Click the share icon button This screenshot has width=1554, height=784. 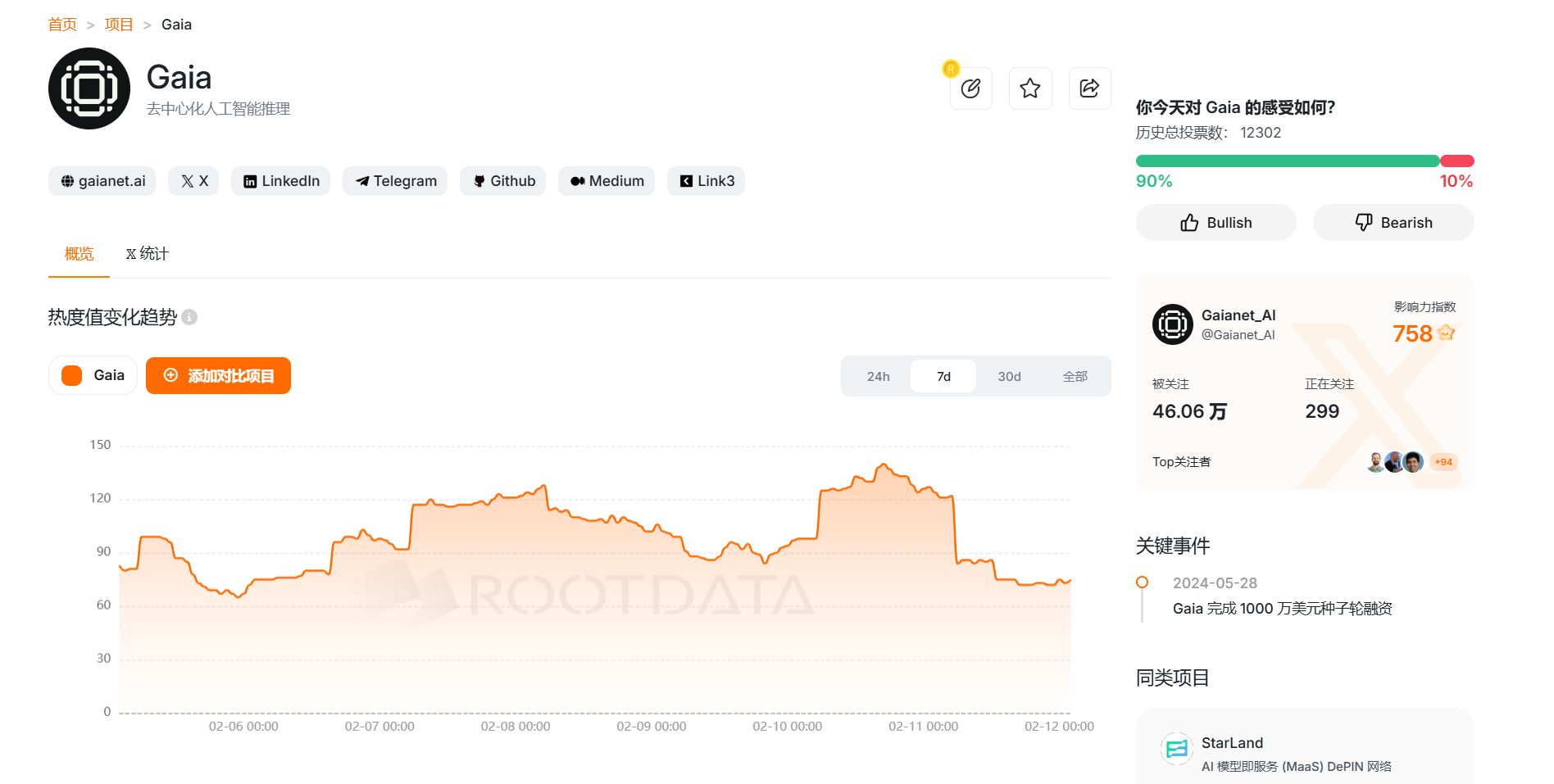(x=1089, y=88)
